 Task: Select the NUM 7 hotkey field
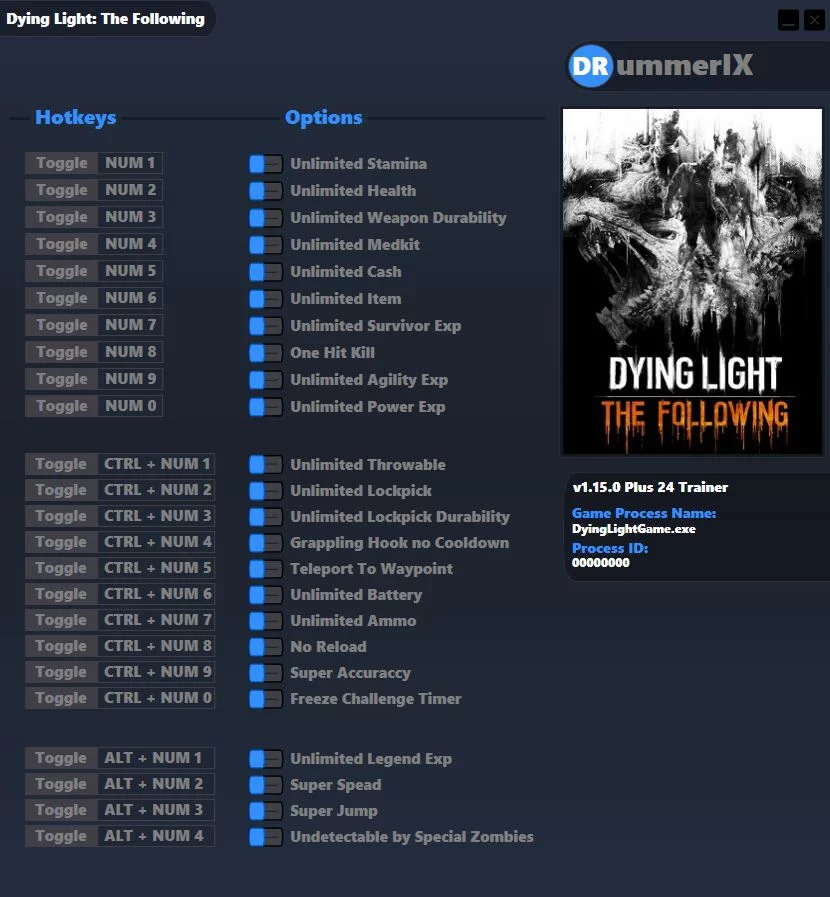click(x=130, y=325)
